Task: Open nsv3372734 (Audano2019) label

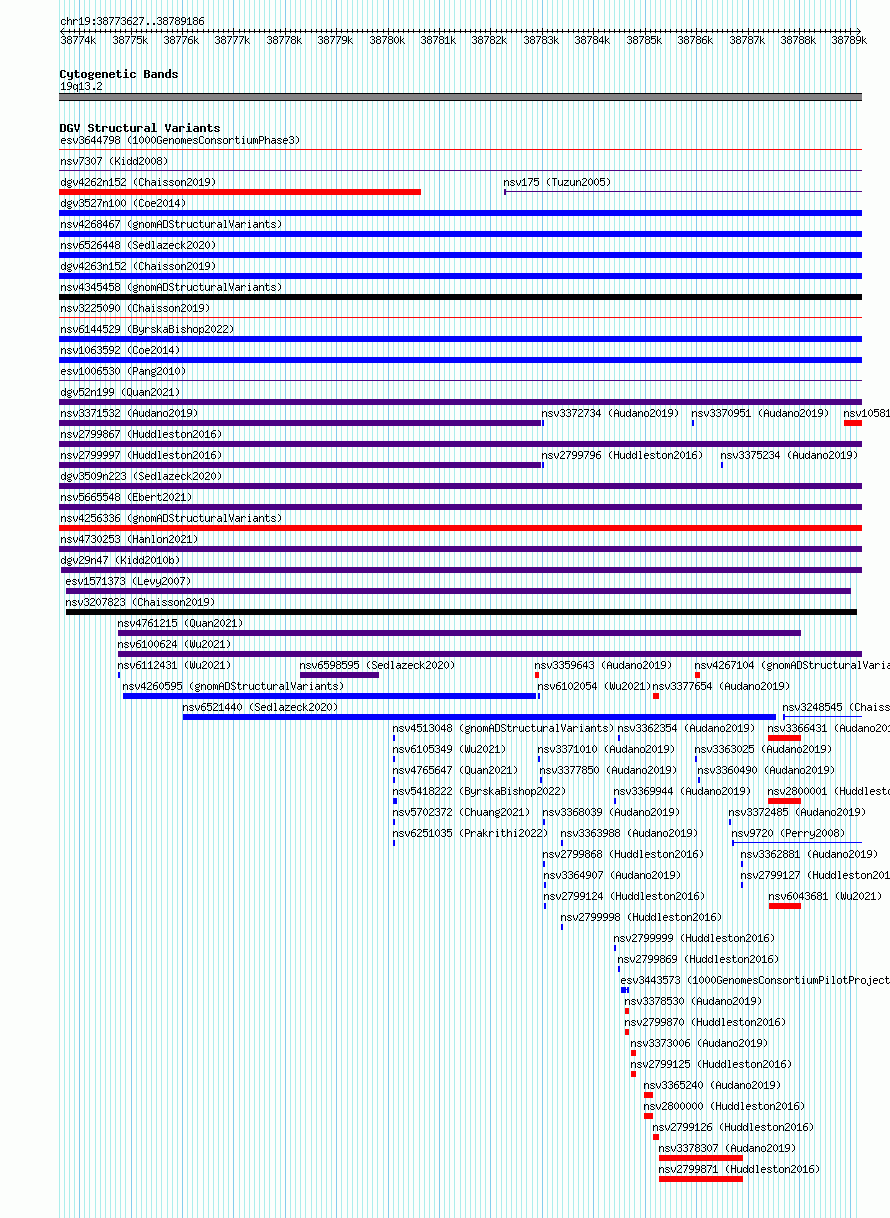Action: coord(610,413)
